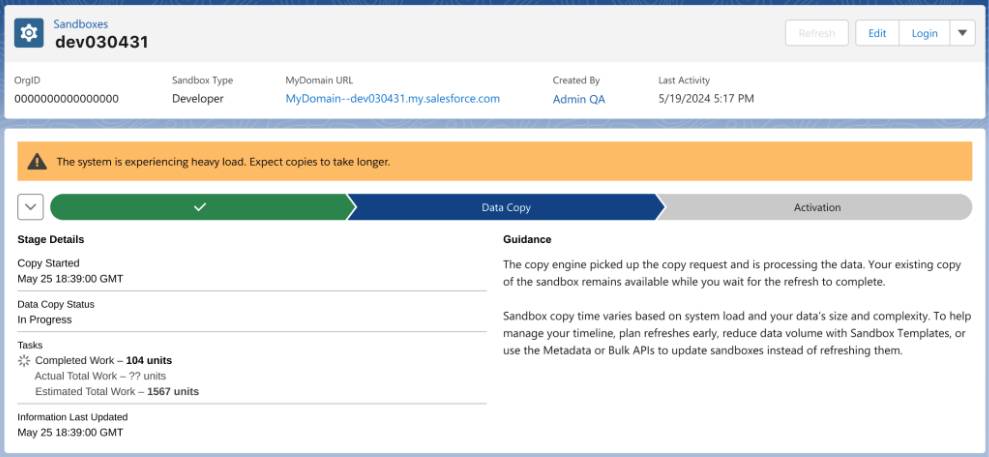The width and height of the screenshot is (989, 457).
Task: Open the Admin QA user link
Action: coord(578,99)
